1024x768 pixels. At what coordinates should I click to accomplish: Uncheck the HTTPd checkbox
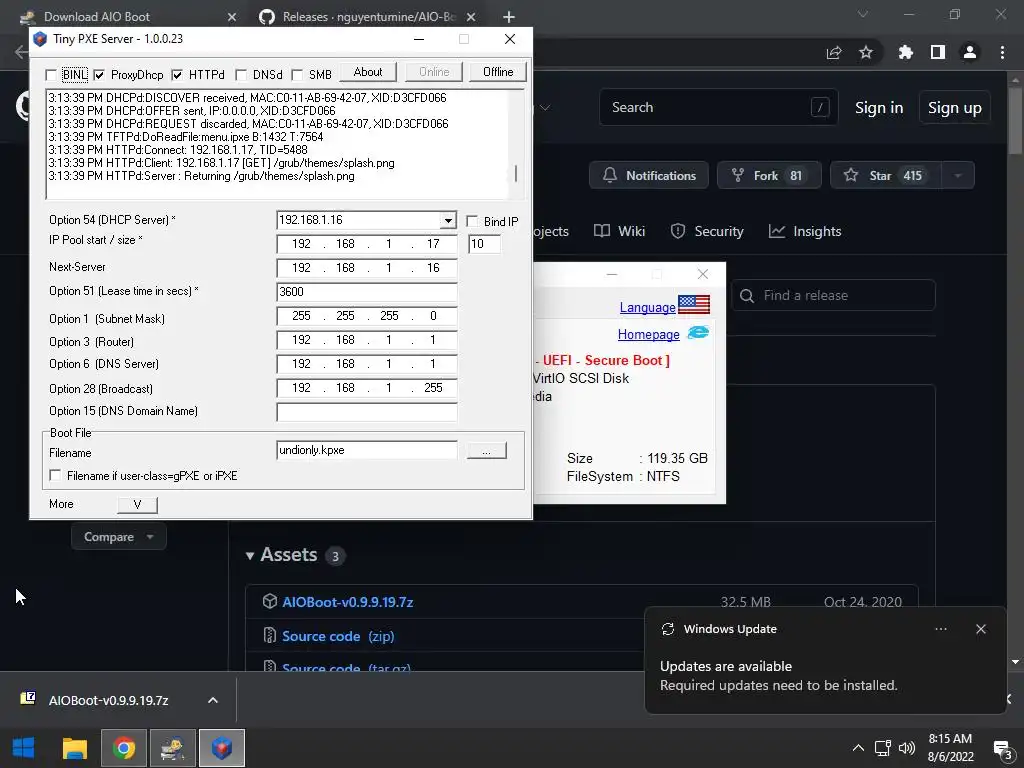point(177,75)
